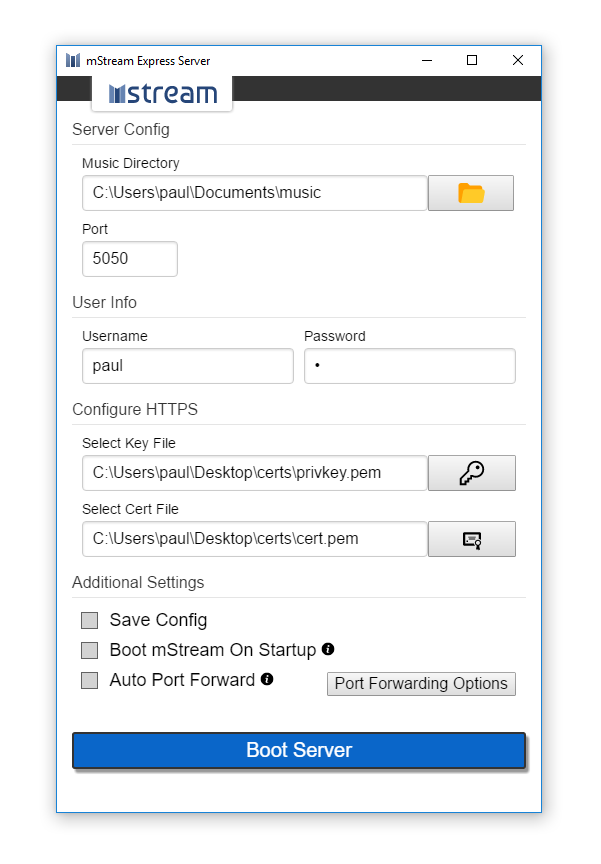
Task: Maximize the mStream Express Server window
Action: point(472,60)
